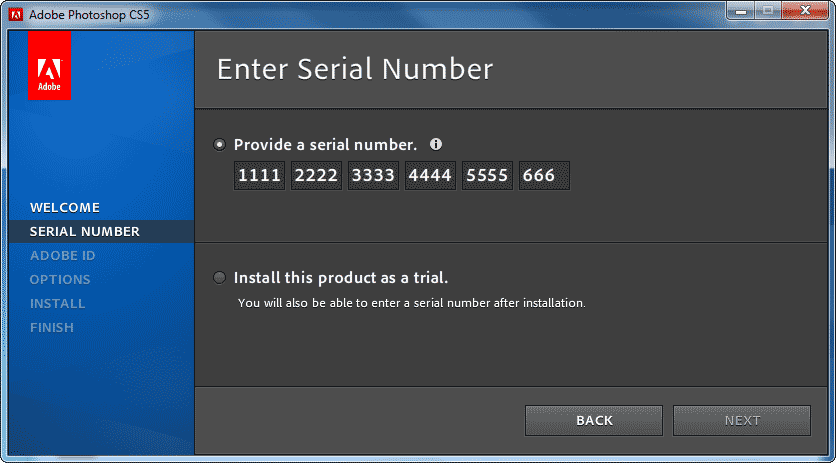836x463 pixels.
Task: Click the serial number info icon
Action: click(436, 144)
